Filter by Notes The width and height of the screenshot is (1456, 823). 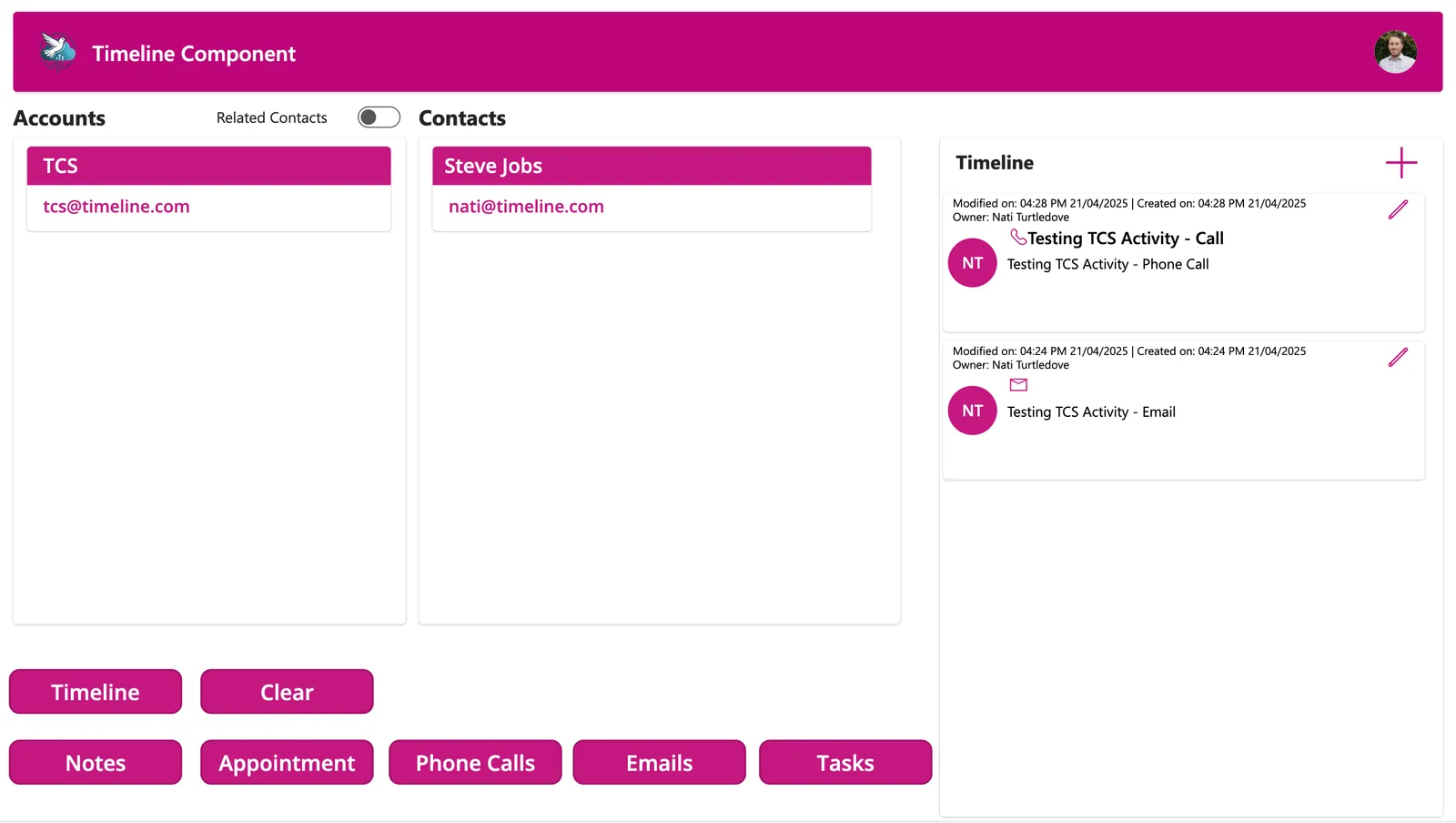click(x=96, y=763)
